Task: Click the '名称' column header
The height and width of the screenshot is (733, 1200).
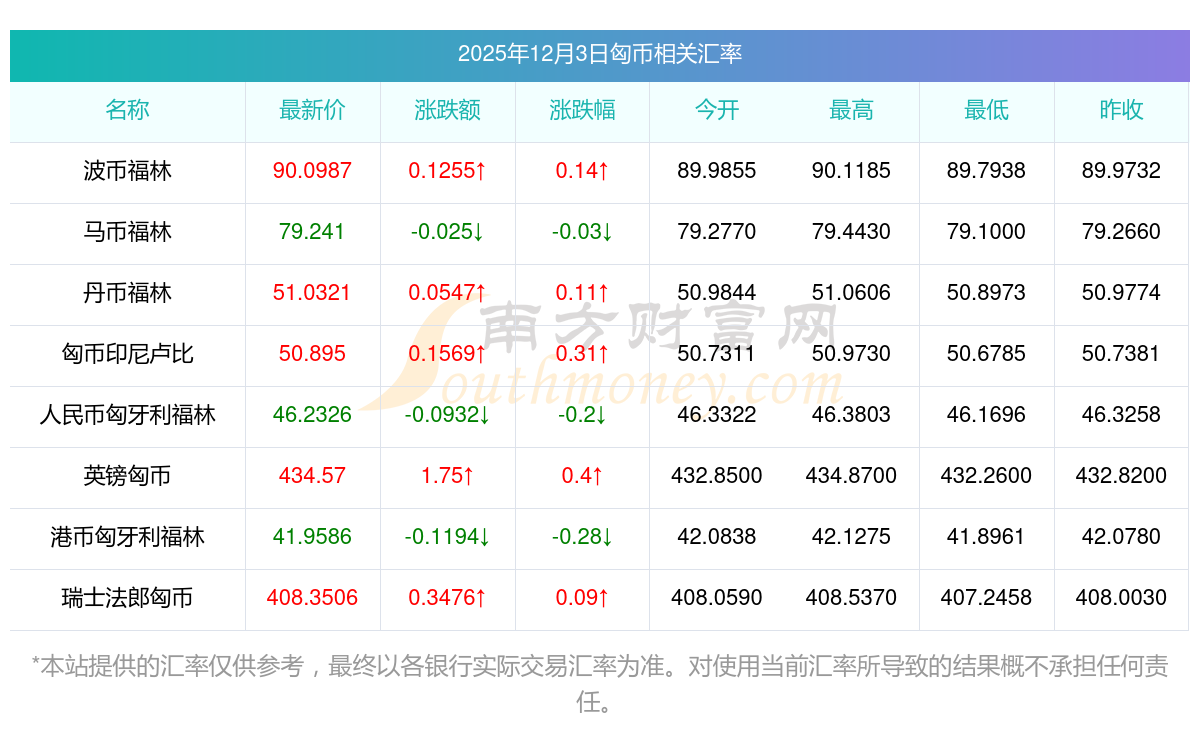Action: (128, 111)
